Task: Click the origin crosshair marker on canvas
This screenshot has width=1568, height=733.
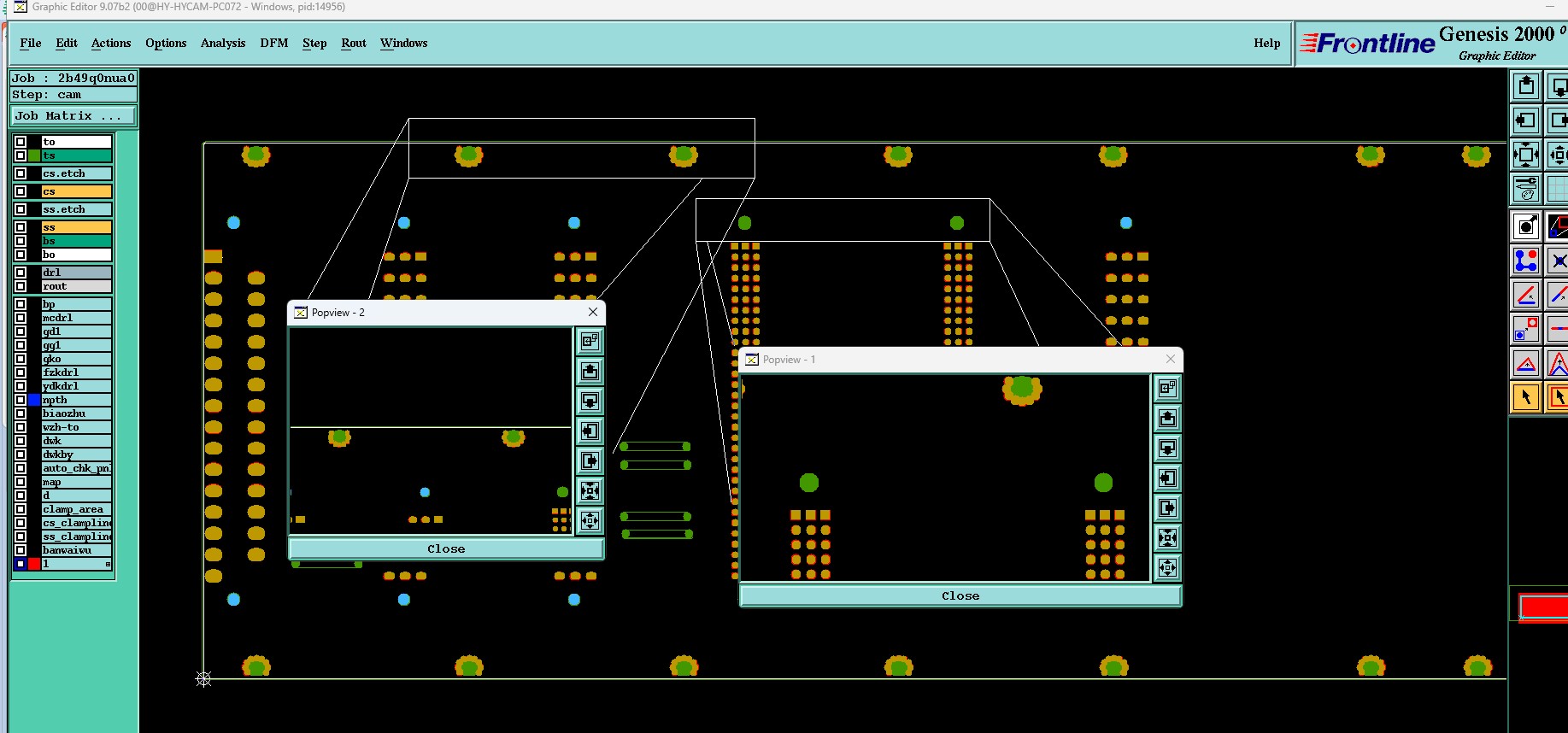Action: tap(203, 679)
